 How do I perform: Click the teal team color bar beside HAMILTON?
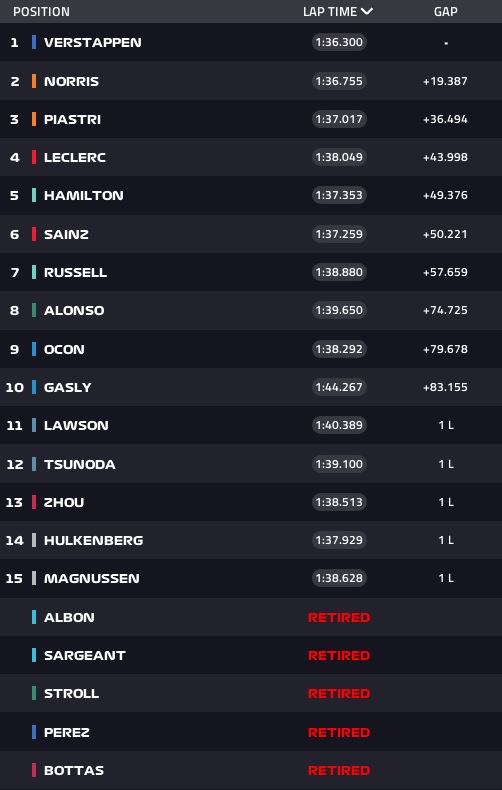point(34,195)
